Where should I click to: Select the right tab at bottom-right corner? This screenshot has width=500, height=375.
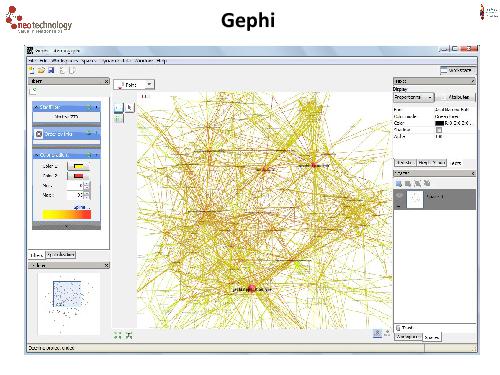tap(432, 337)
